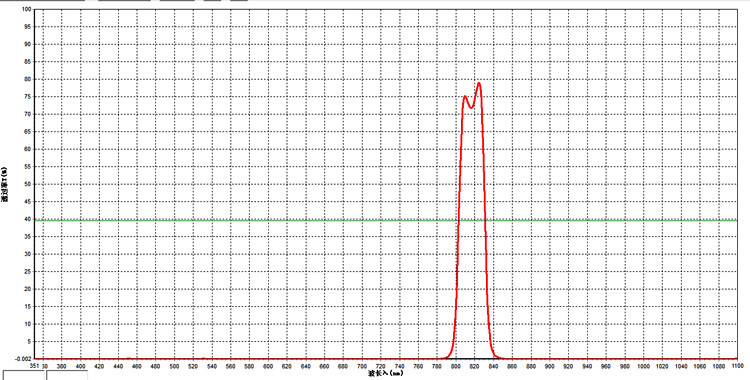The height and width of the screenshot is (380, 750).
Task: Click the green horizontal threshold line
Action: [x=386, y=220]
